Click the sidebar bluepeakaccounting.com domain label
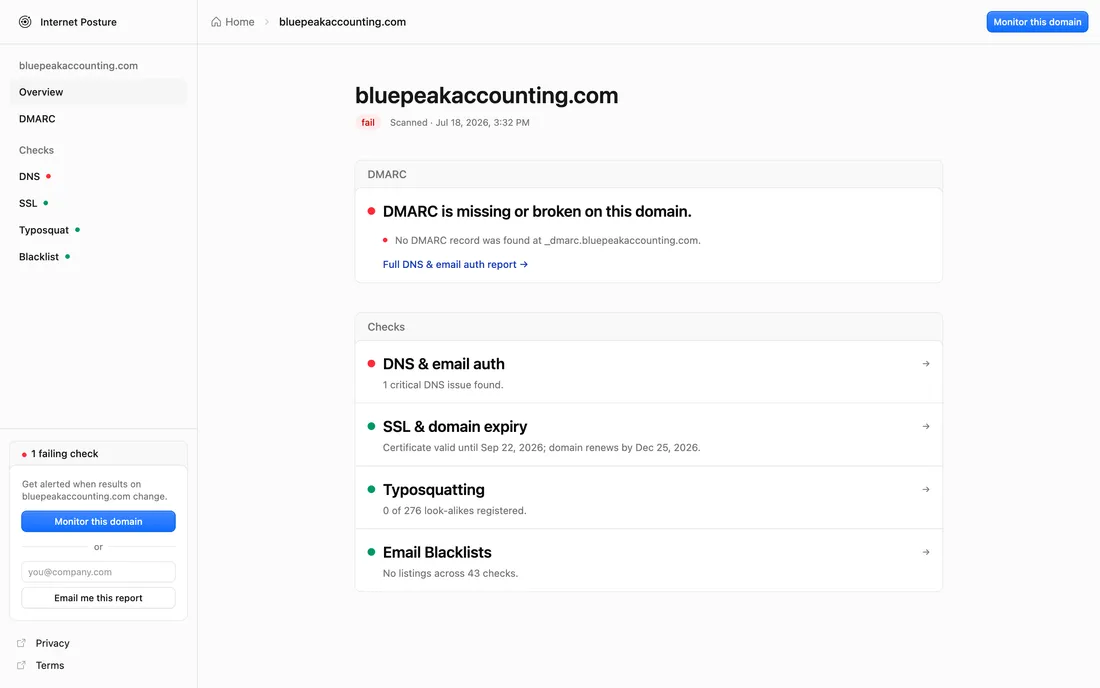The width and height of the screenshot is (1100, 688). pos(78,65)
